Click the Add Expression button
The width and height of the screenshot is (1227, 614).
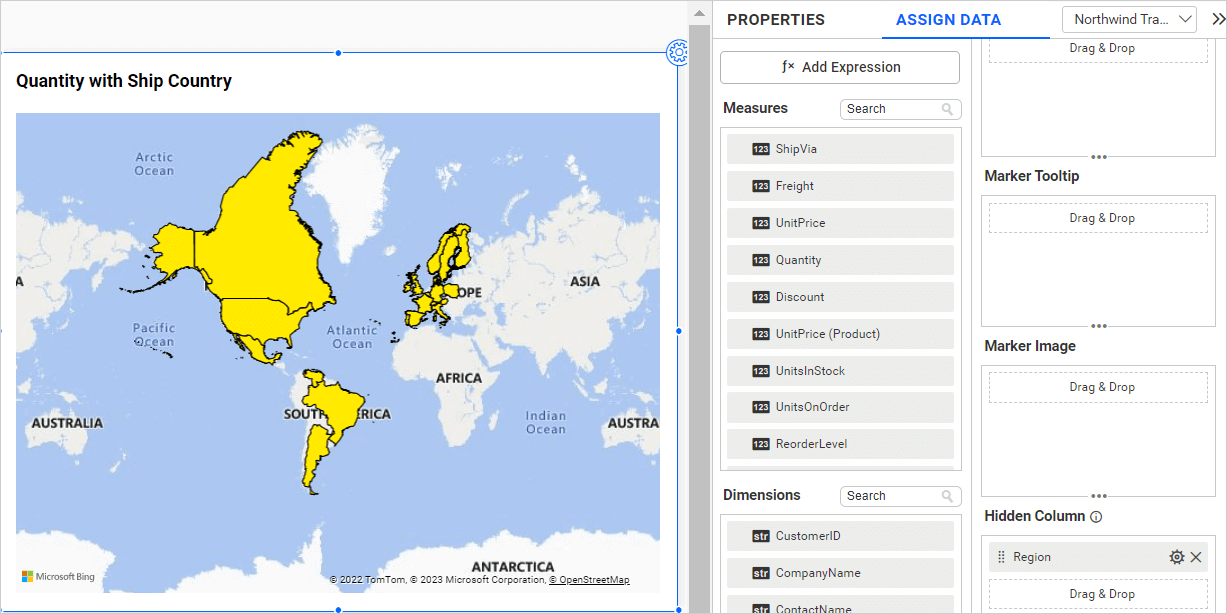click(x=840, y=67)
